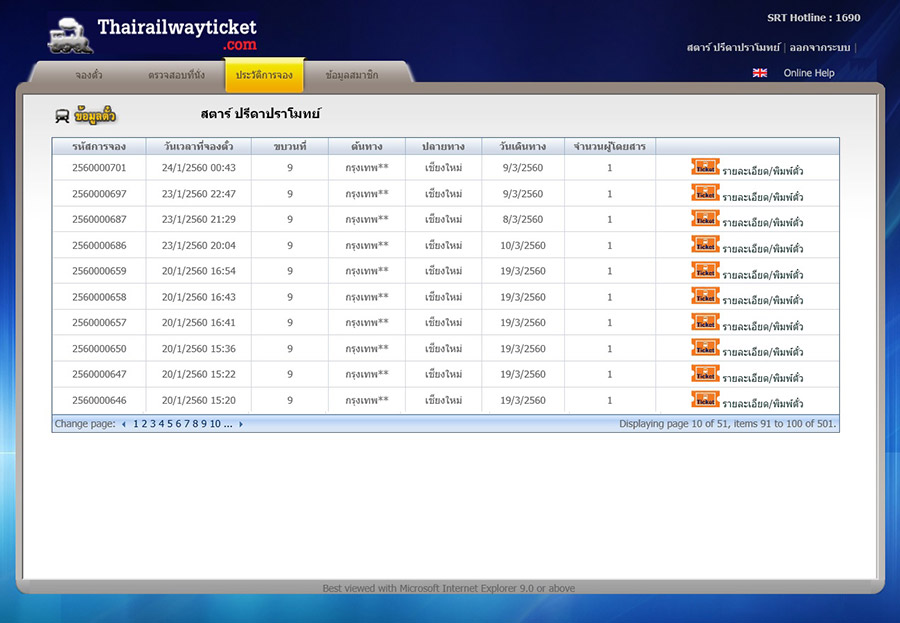
Task: Go to page 4 in pager
Action: tap(161, 424)
